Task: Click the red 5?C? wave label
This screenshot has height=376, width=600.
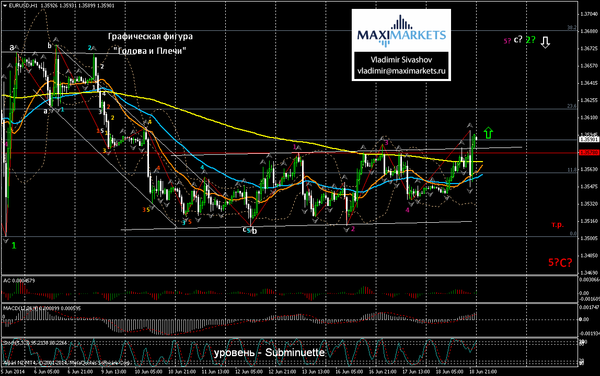Action: (x=560, y=262)
